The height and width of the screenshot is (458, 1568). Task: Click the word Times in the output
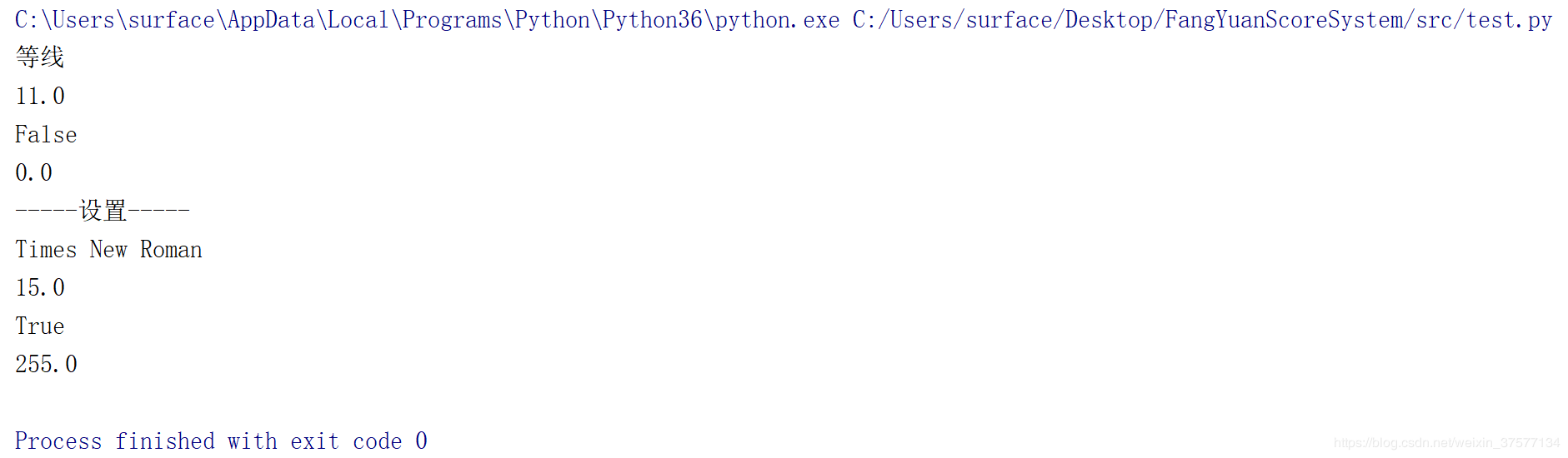coord(46,250)
